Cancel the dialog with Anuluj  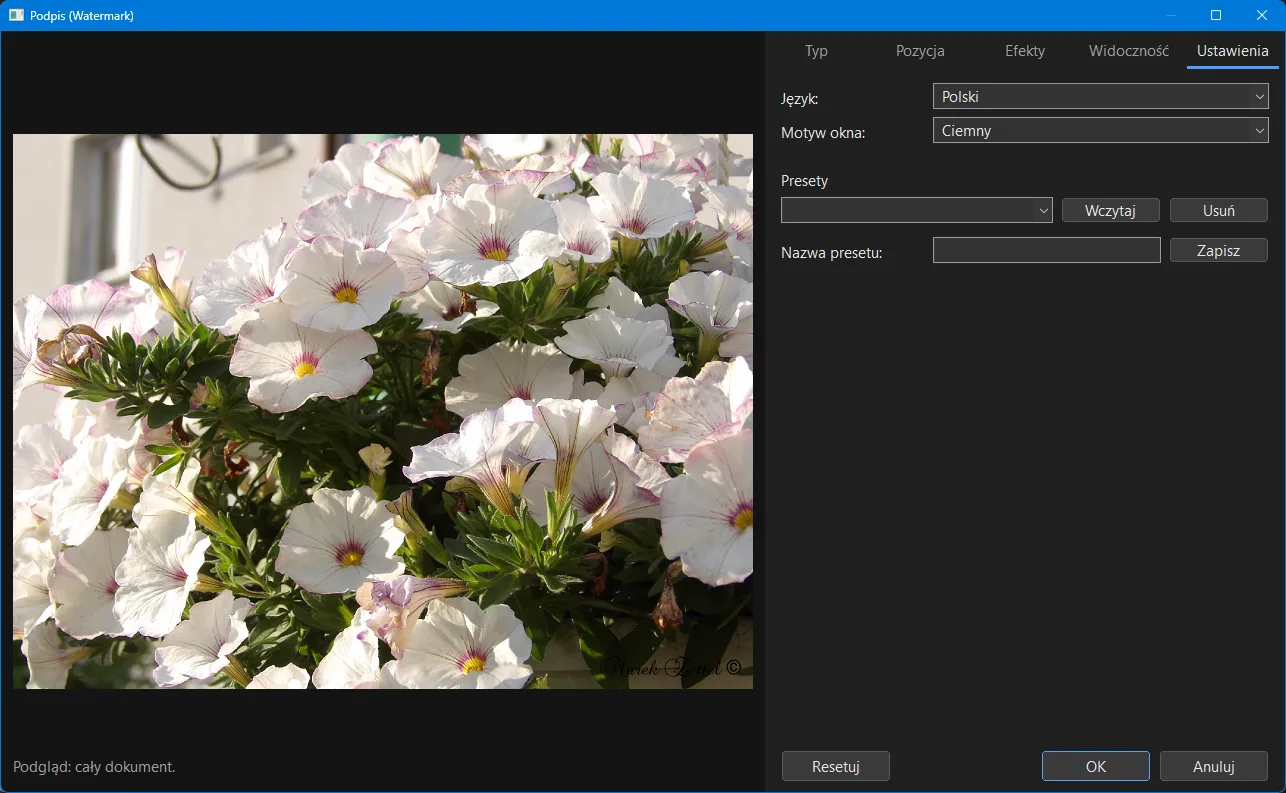(x=1213, y=766)
